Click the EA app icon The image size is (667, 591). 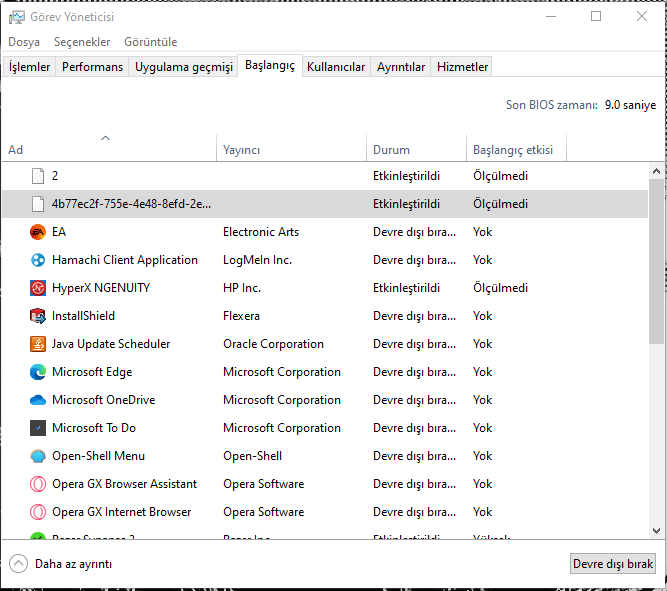pos(38,232)
